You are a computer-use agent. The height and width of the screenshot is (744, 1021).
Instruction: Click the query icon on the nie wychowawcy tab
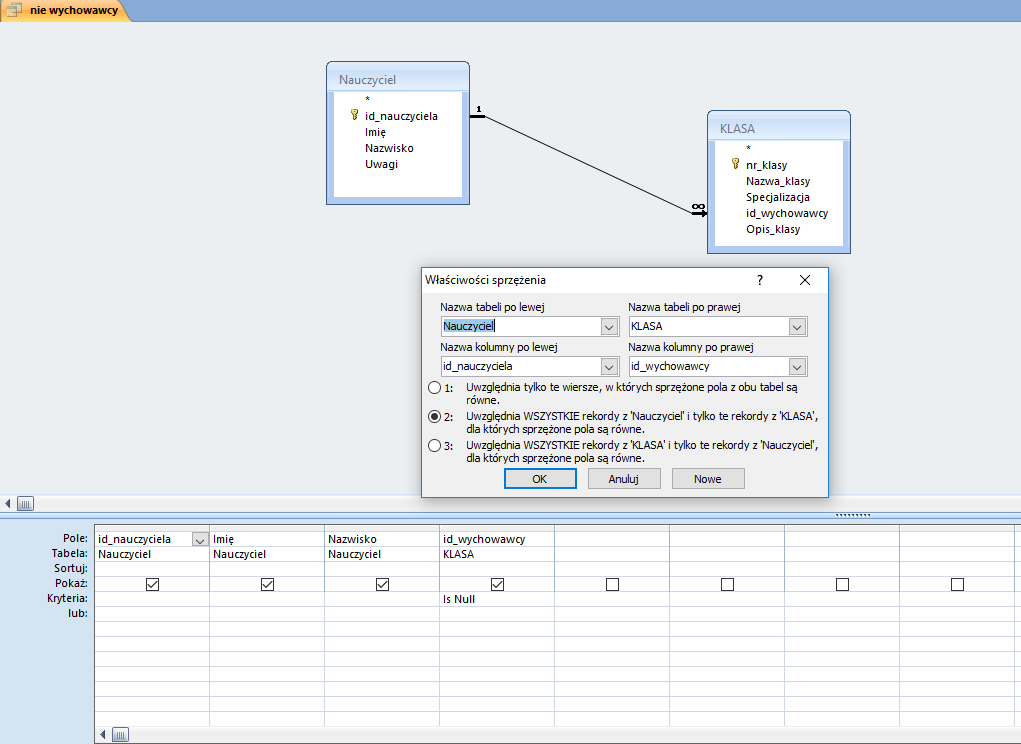coord(15,10)
